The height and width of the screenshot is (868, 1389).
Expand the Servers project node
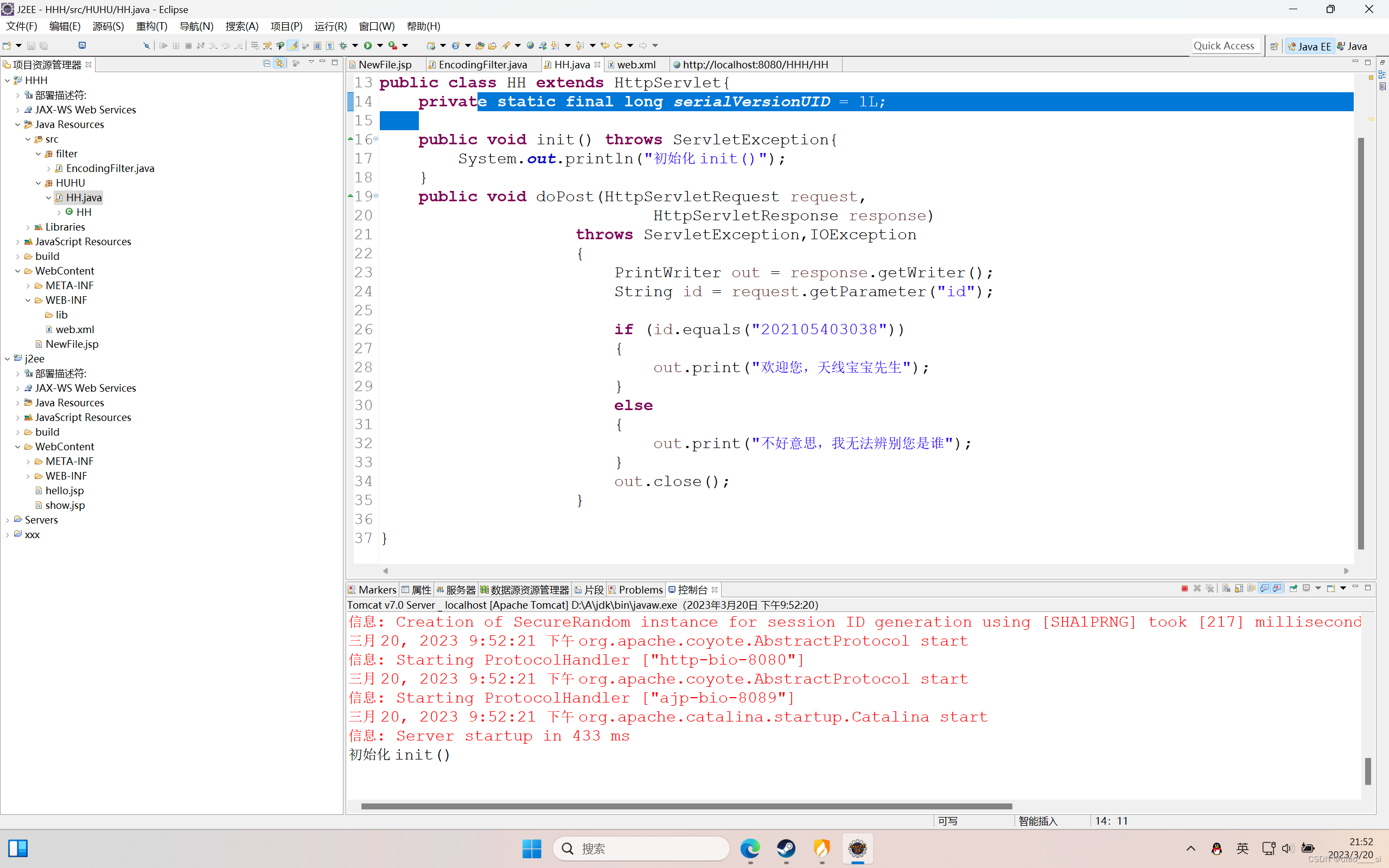coord(7,520)
